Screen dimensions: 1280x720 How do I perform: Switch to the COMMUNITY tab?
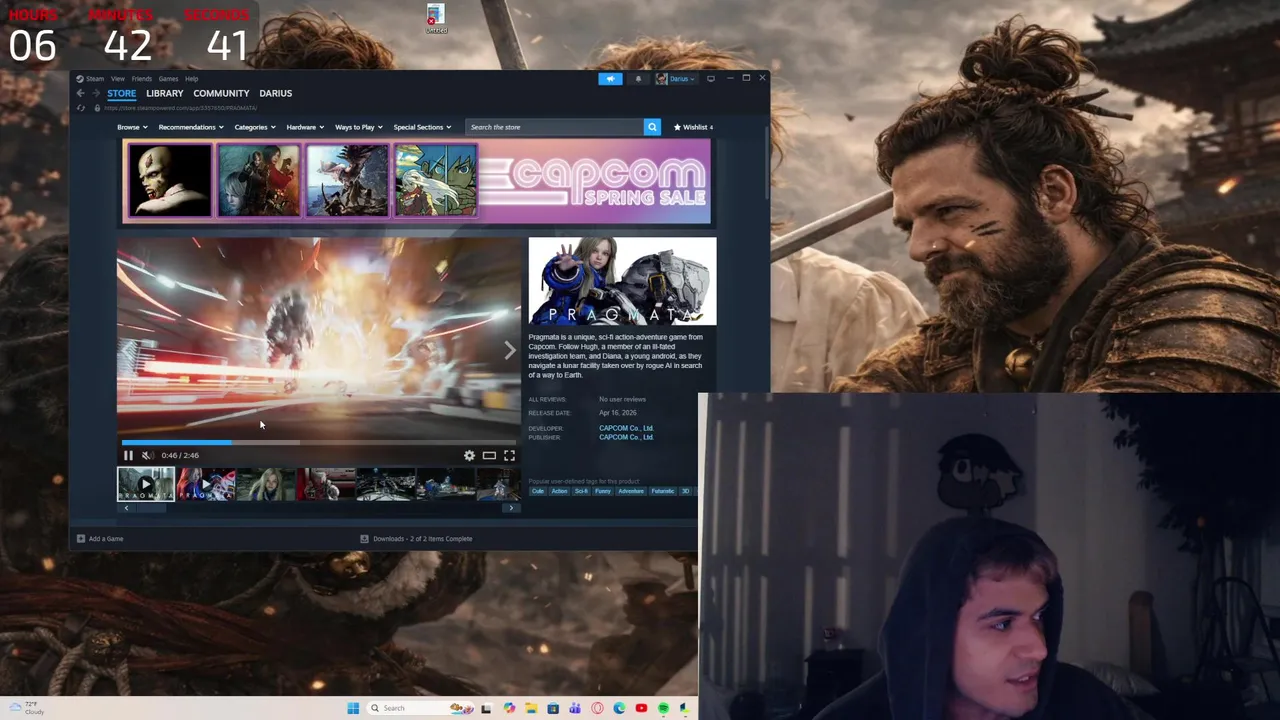pos(221,93)
